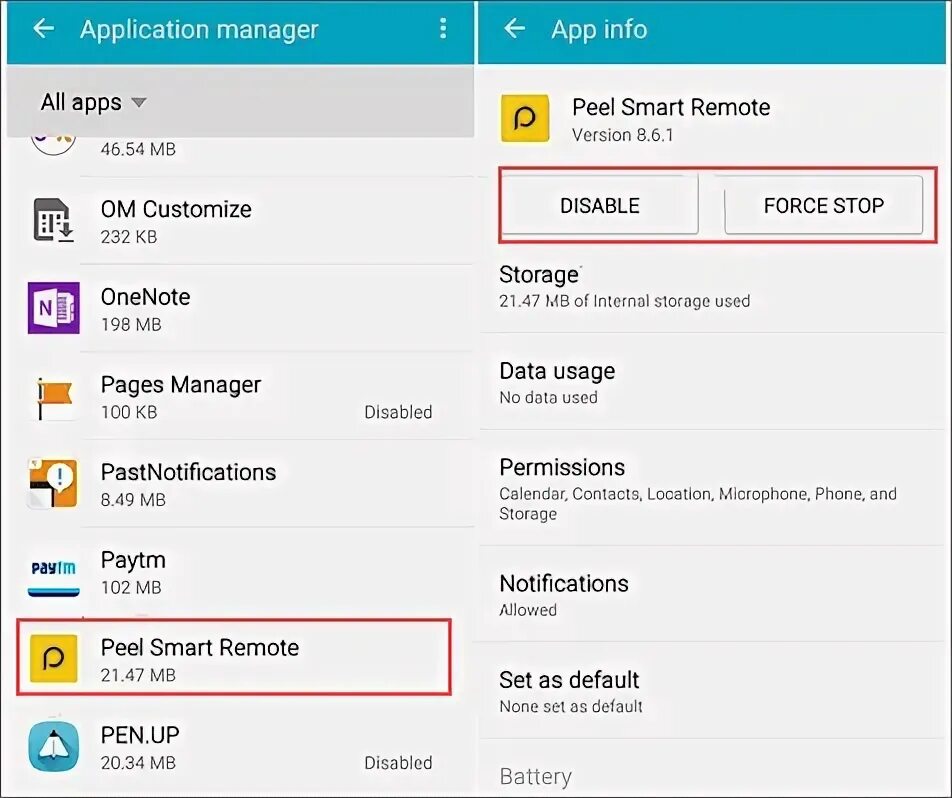Image resolution: width=952 pixels, height=798 pixels.
Task: Open the All apps filter dropdown
Action: (94, 102)
